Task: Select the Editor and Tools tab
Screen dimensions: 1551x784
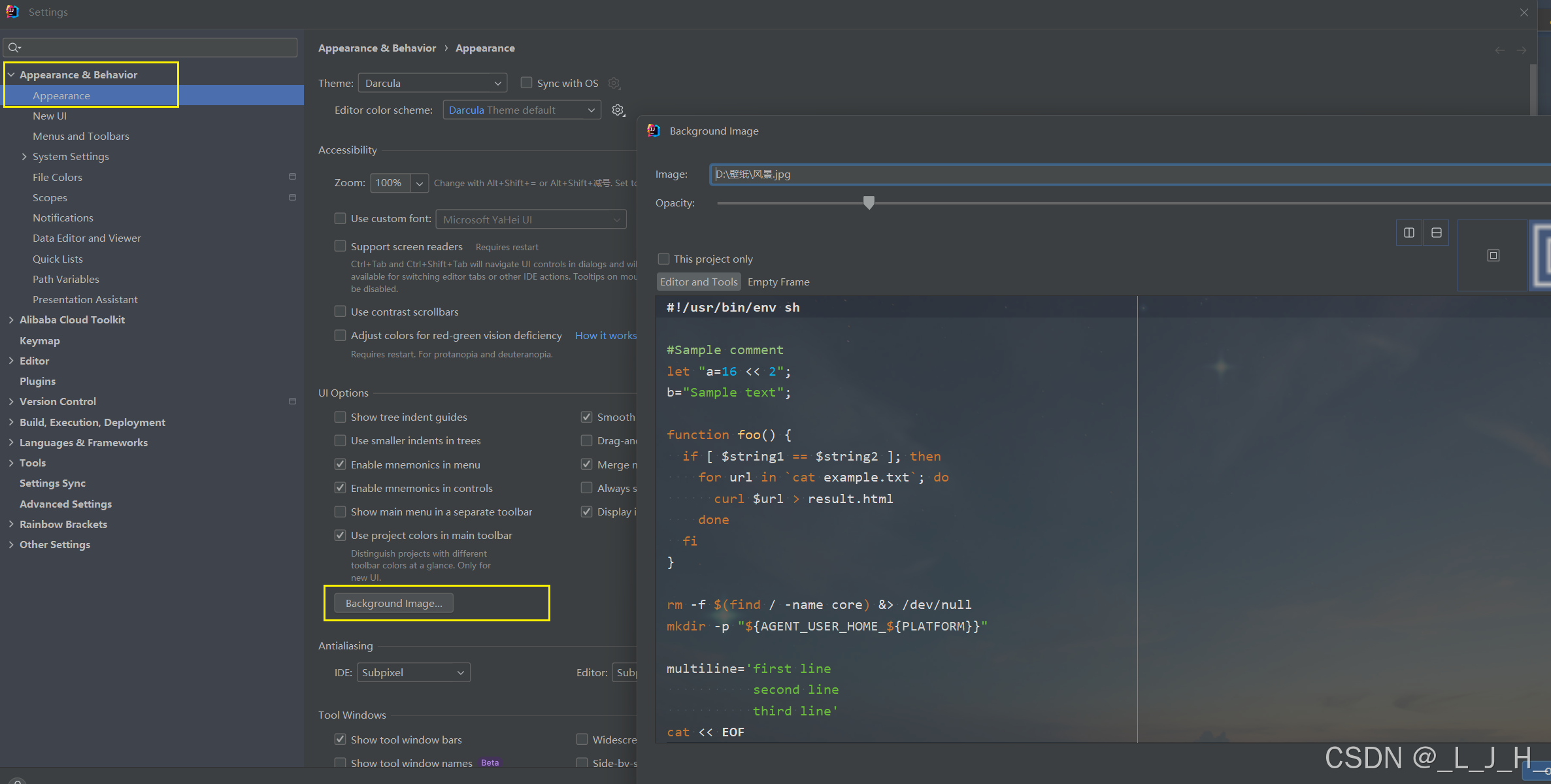Action: coord(698,282)
